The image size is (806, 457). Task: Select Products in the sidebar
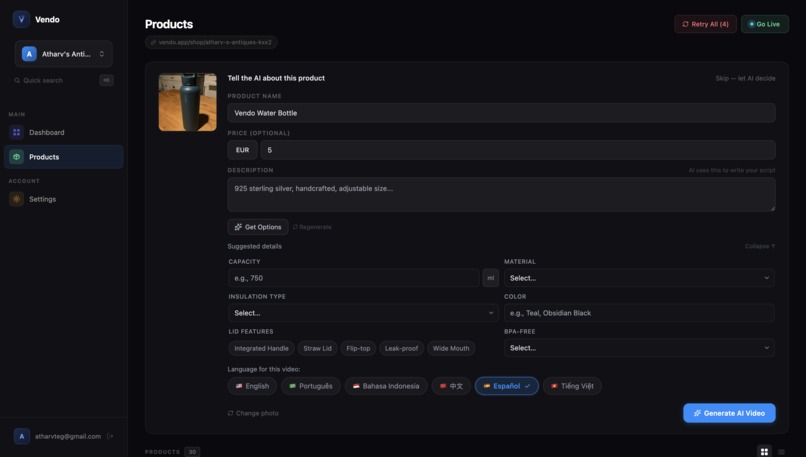pyautogui.click(x=63, y=157)
